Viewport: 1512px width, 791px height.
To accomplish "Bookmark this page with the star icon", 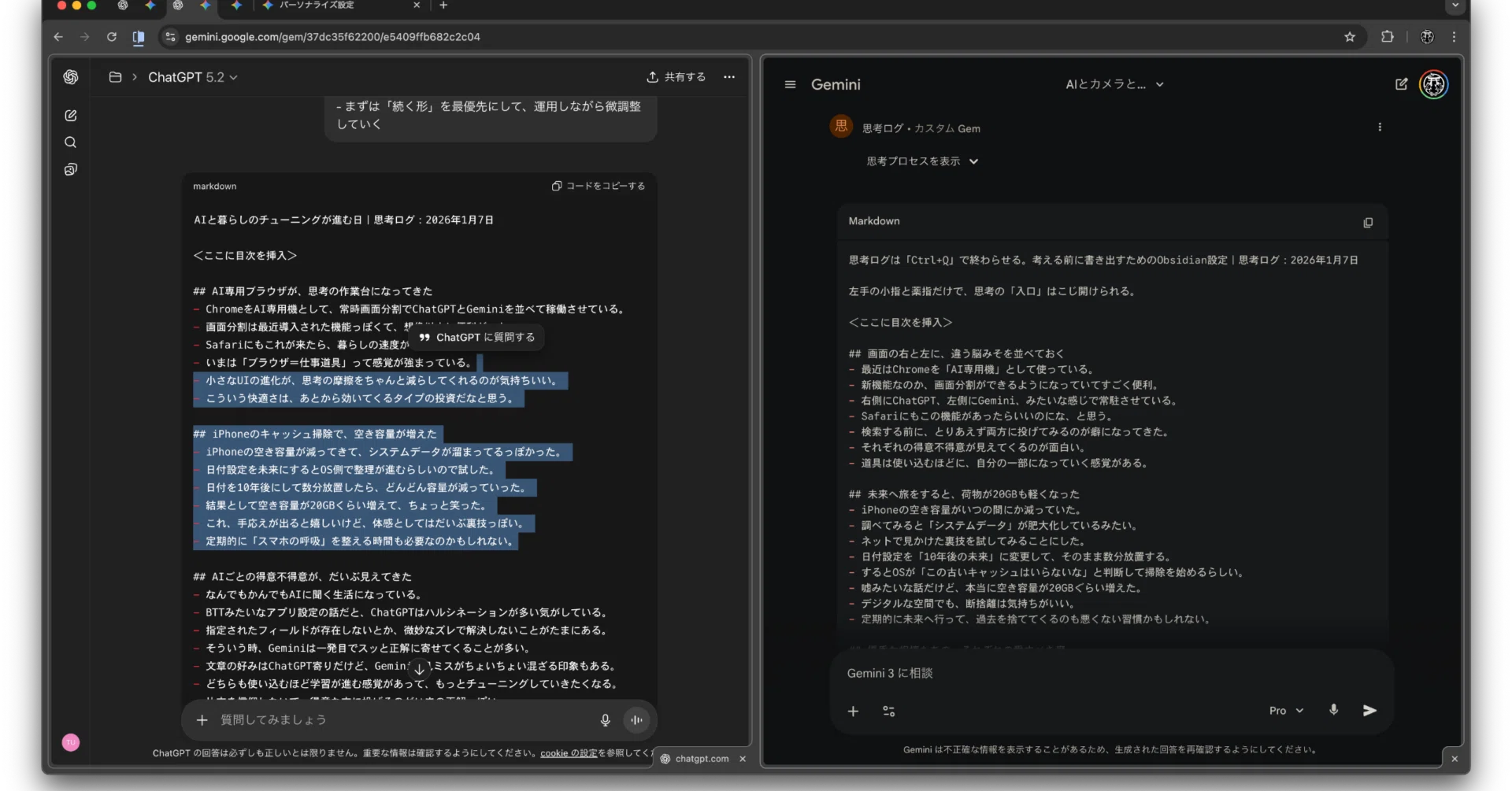I will click(1350, 36).
